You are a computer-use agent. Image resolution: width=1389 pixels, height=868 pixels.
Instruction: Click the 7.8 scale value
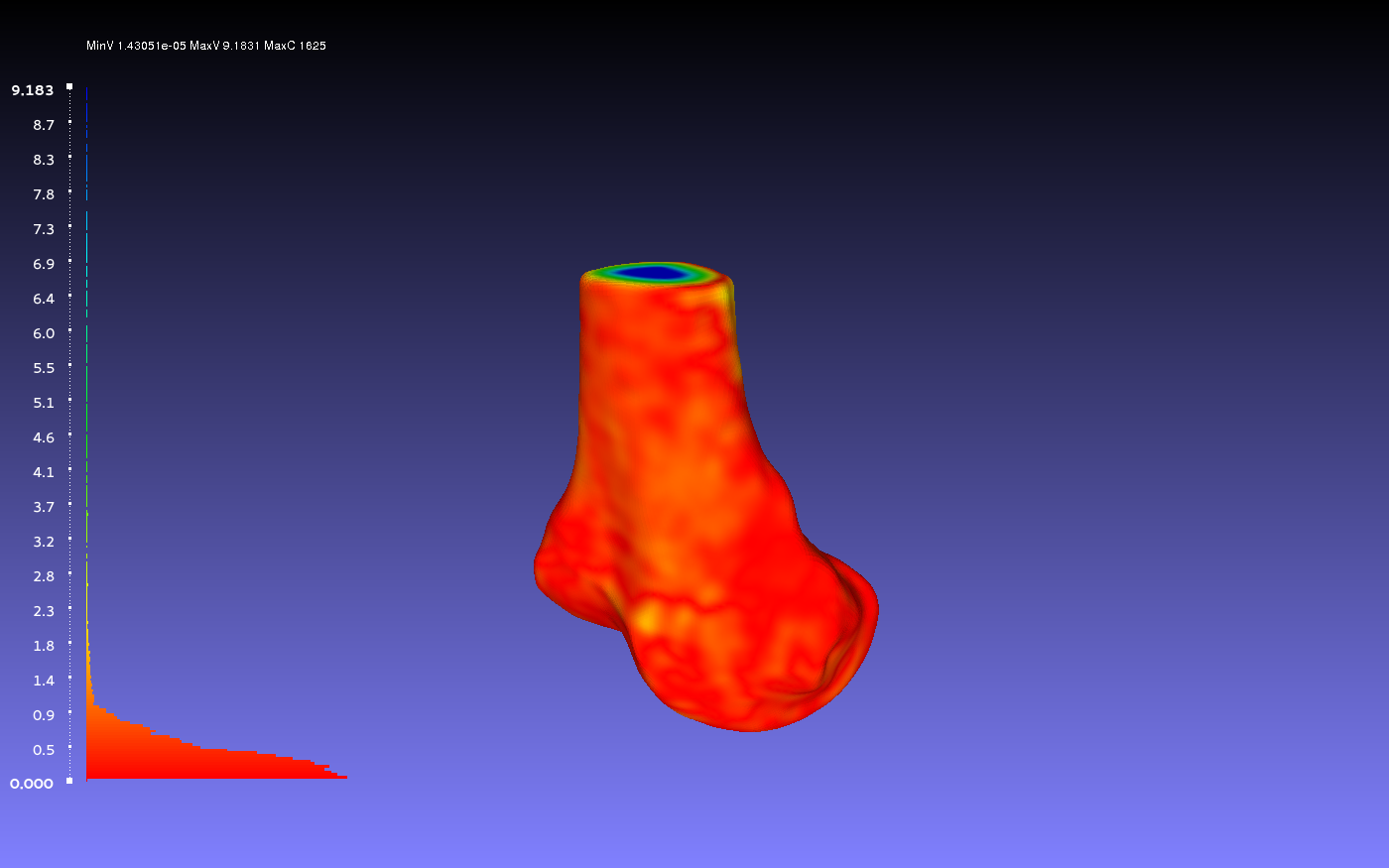(x=44, y=194)
